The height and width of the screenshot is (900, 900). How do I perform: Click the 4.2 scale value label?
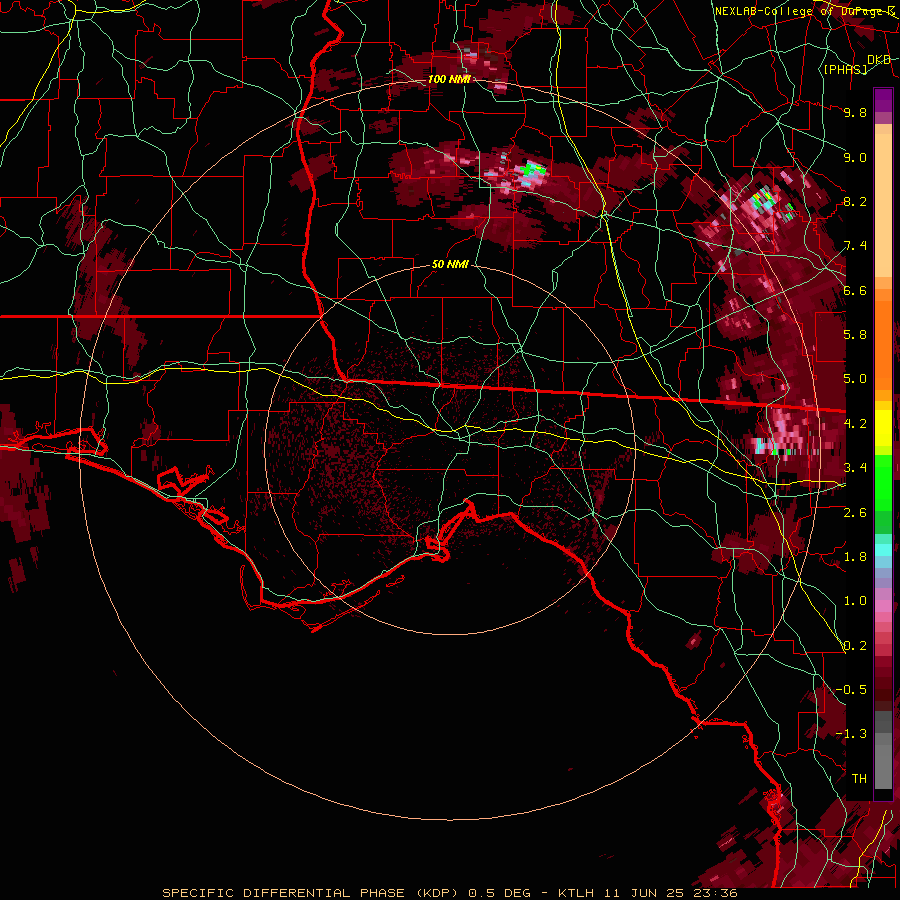coord(855,424)
